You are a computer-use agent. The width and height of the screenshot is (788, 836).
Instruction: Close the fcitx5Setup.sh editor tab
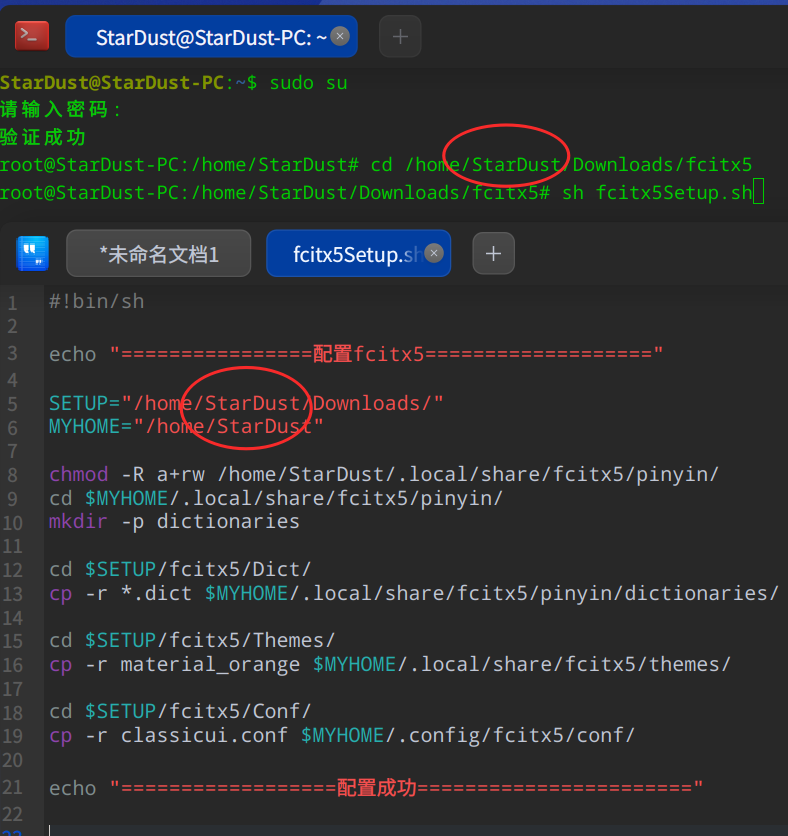434,253
